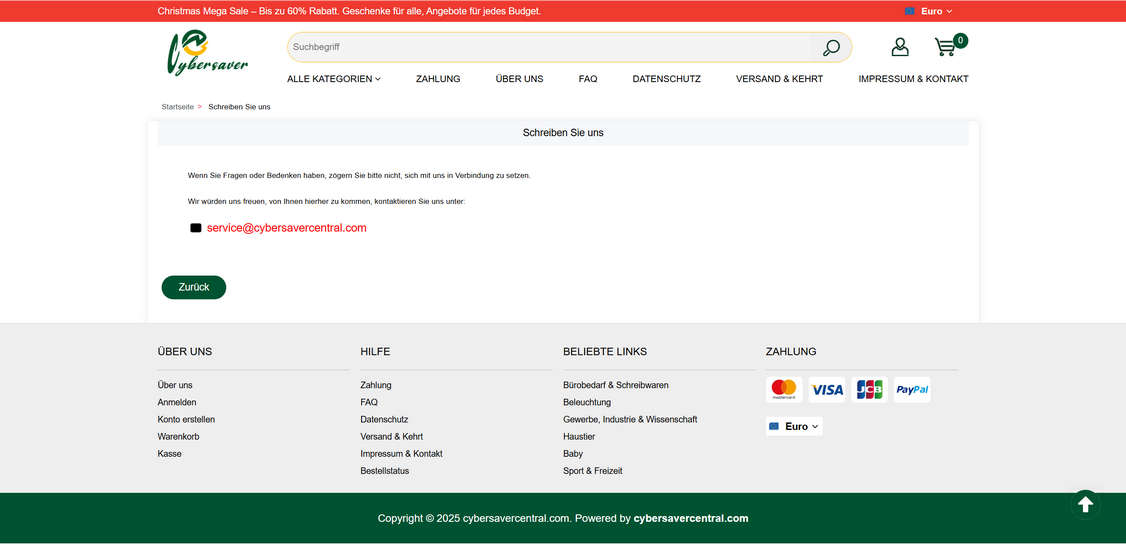Click the search magnifier icon
Image resolution: width=1126 pixels, height=545 pixels.
[831, 47]
